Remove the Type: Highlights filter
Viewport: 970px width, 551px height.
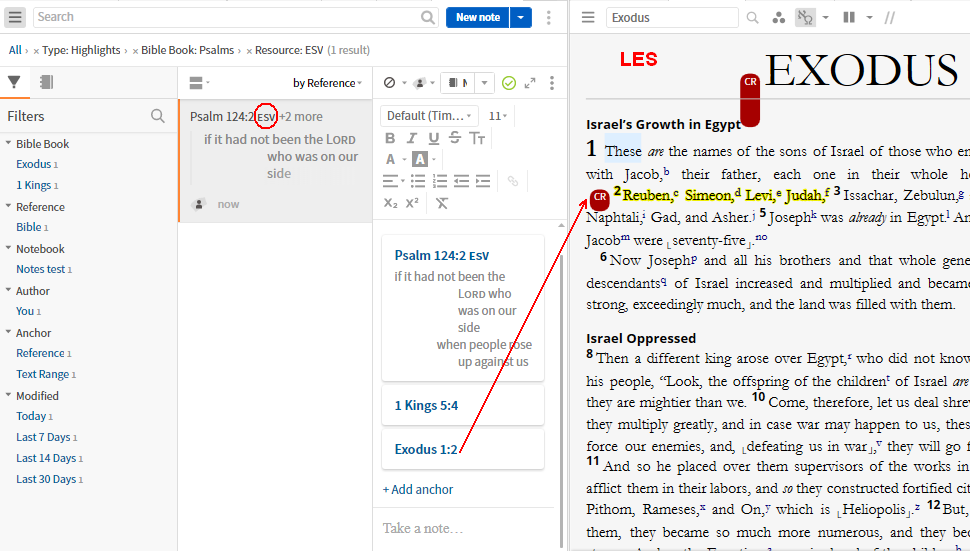pos(36,51)
